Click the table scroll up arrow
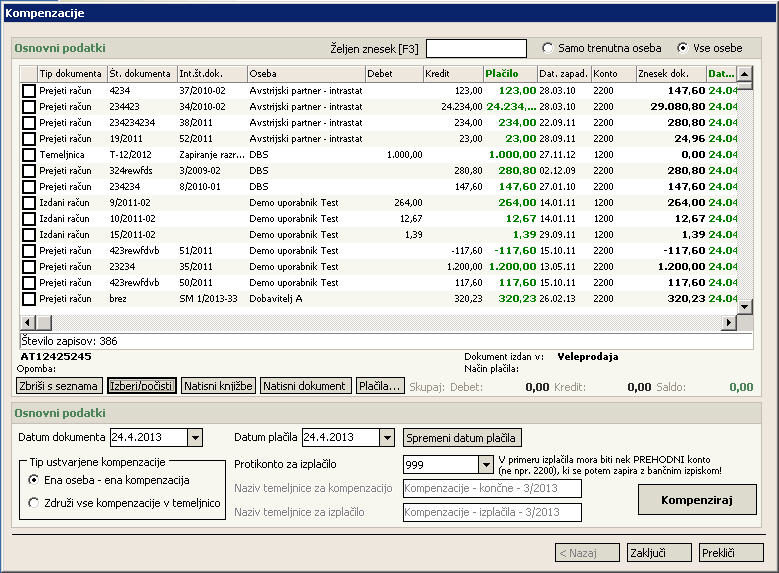 (x=744, y=74)
